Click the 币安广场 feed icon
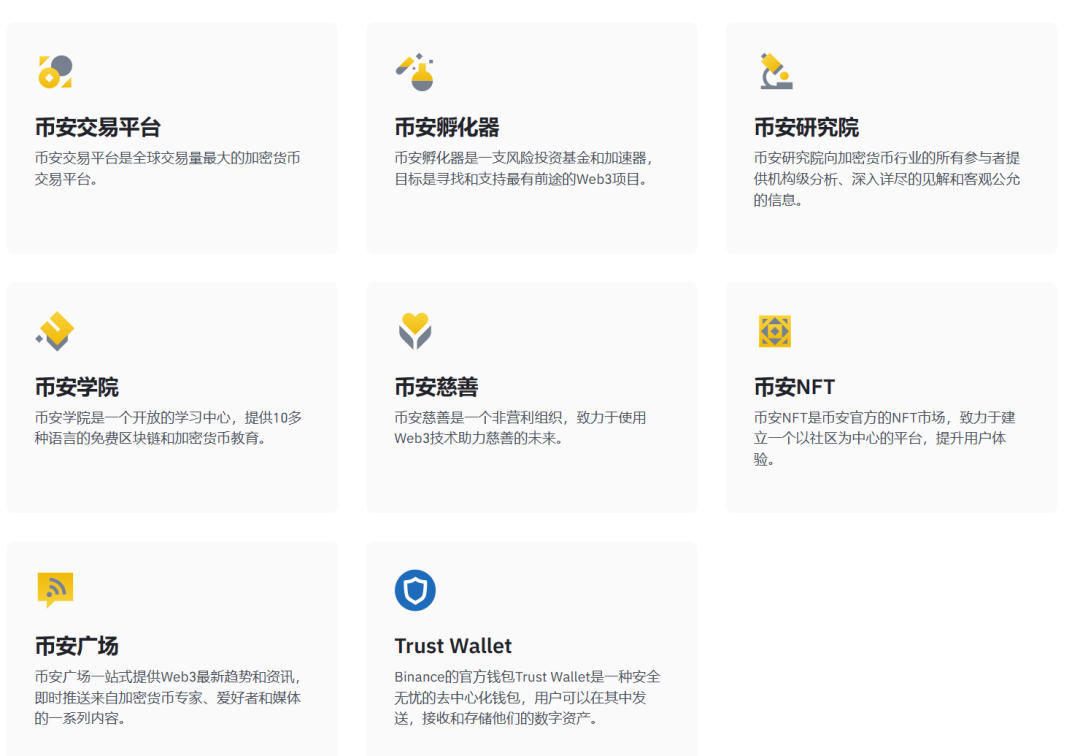 pos(55,590)
